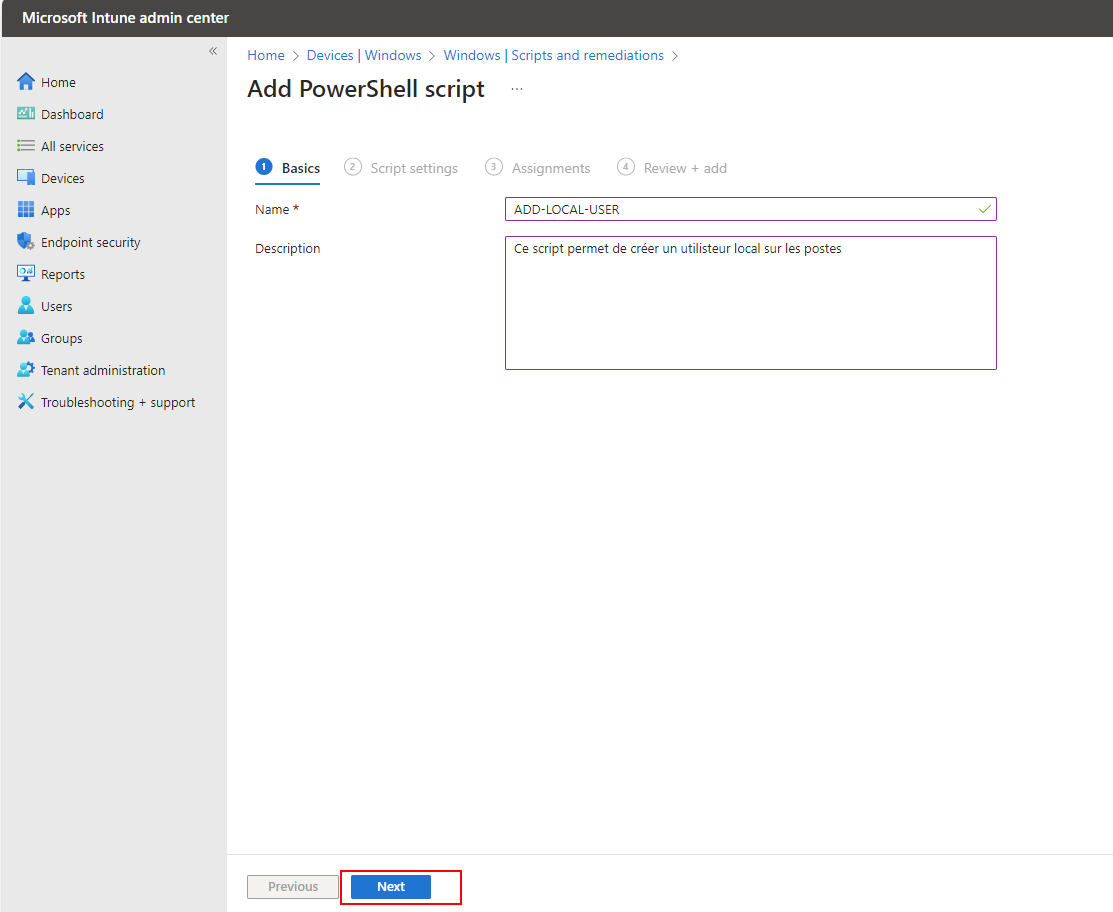1113x912 pixels.
Task: Select the Devices monitor icon
Action: tap(26, 177)
